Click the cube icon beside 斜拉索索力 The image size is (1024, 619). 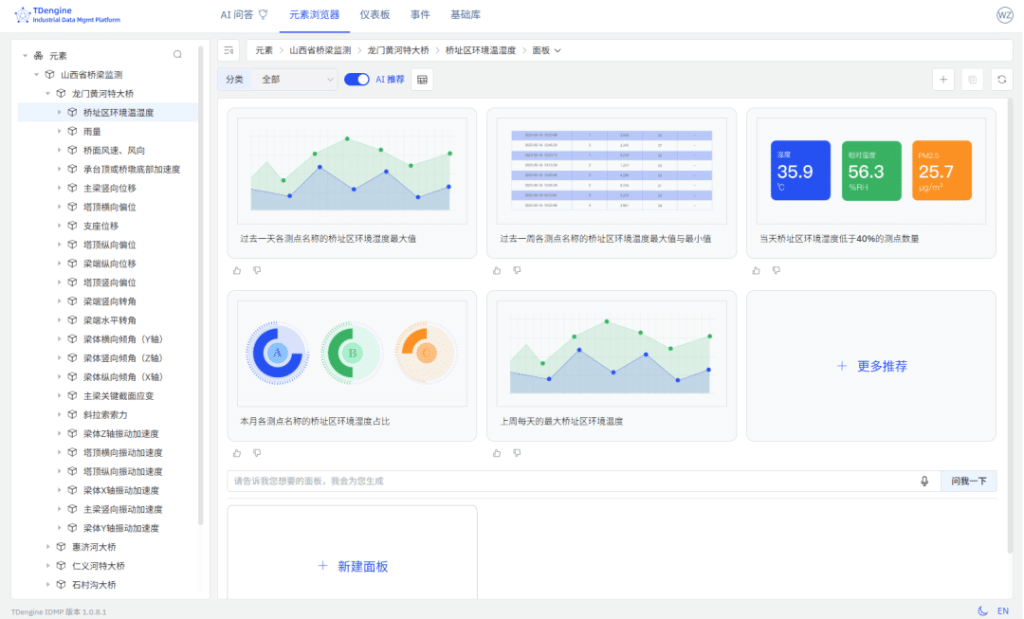72,415
